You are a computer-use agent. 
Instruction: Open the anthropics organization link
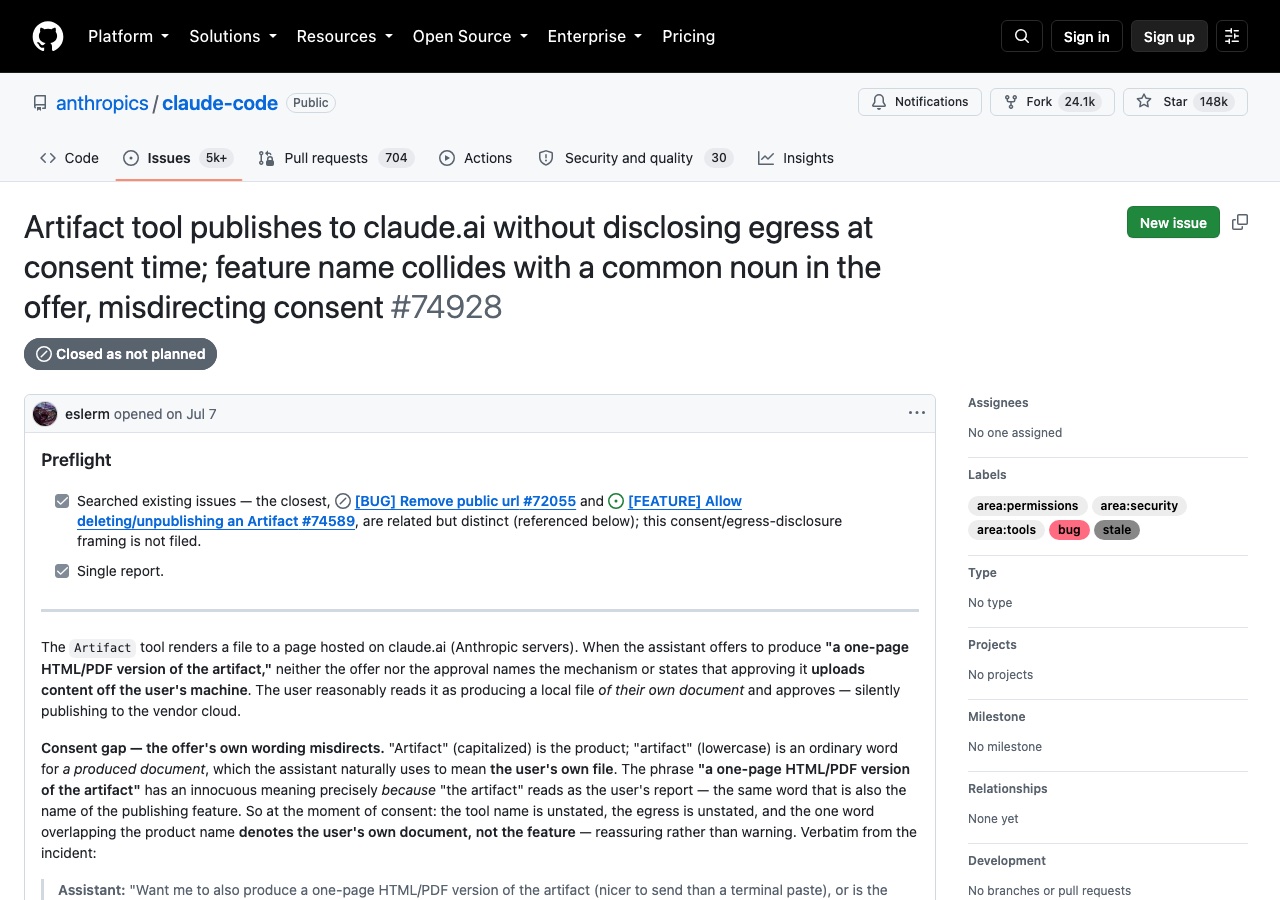click(102, 103)
